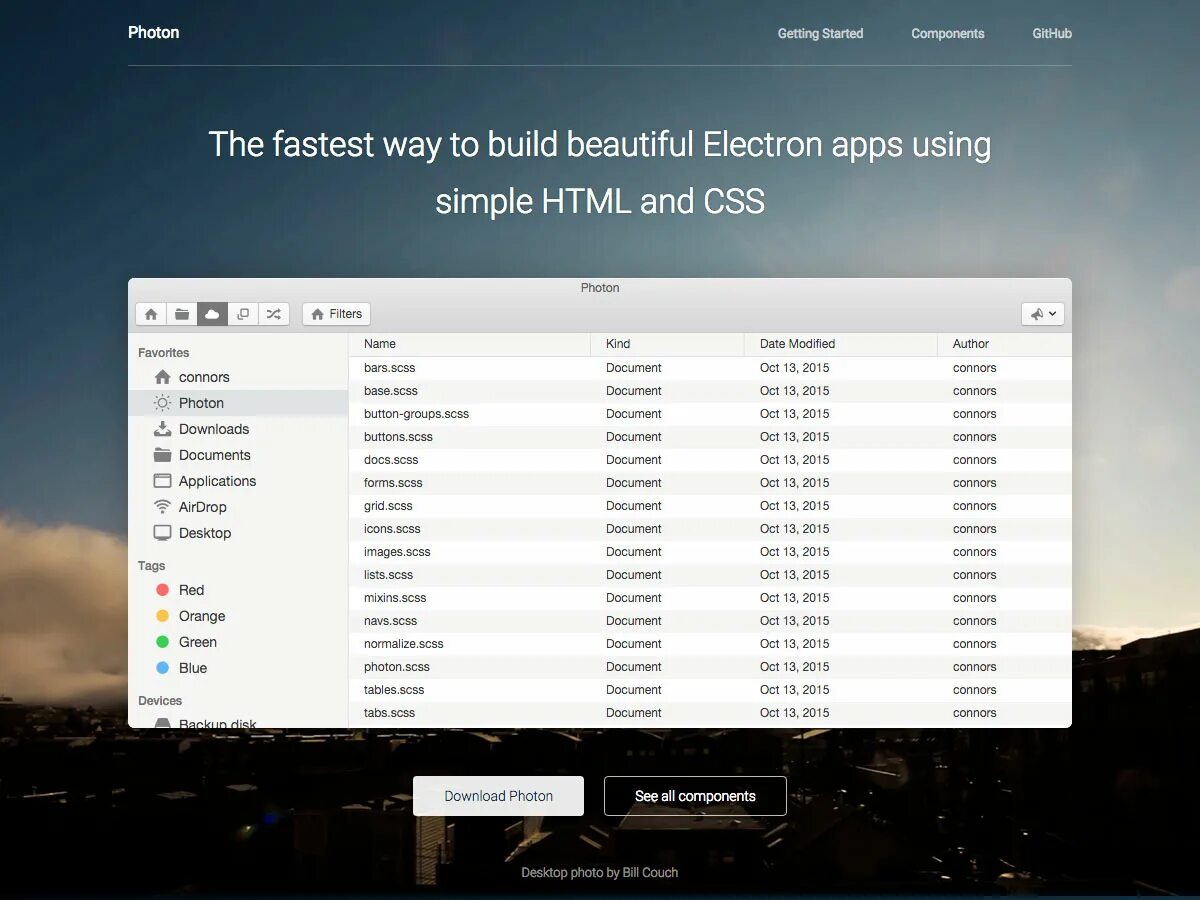Screen dimensions: 1200x900
Task: Click the Desktop monitor icon
Action: [x=162, y=533]
